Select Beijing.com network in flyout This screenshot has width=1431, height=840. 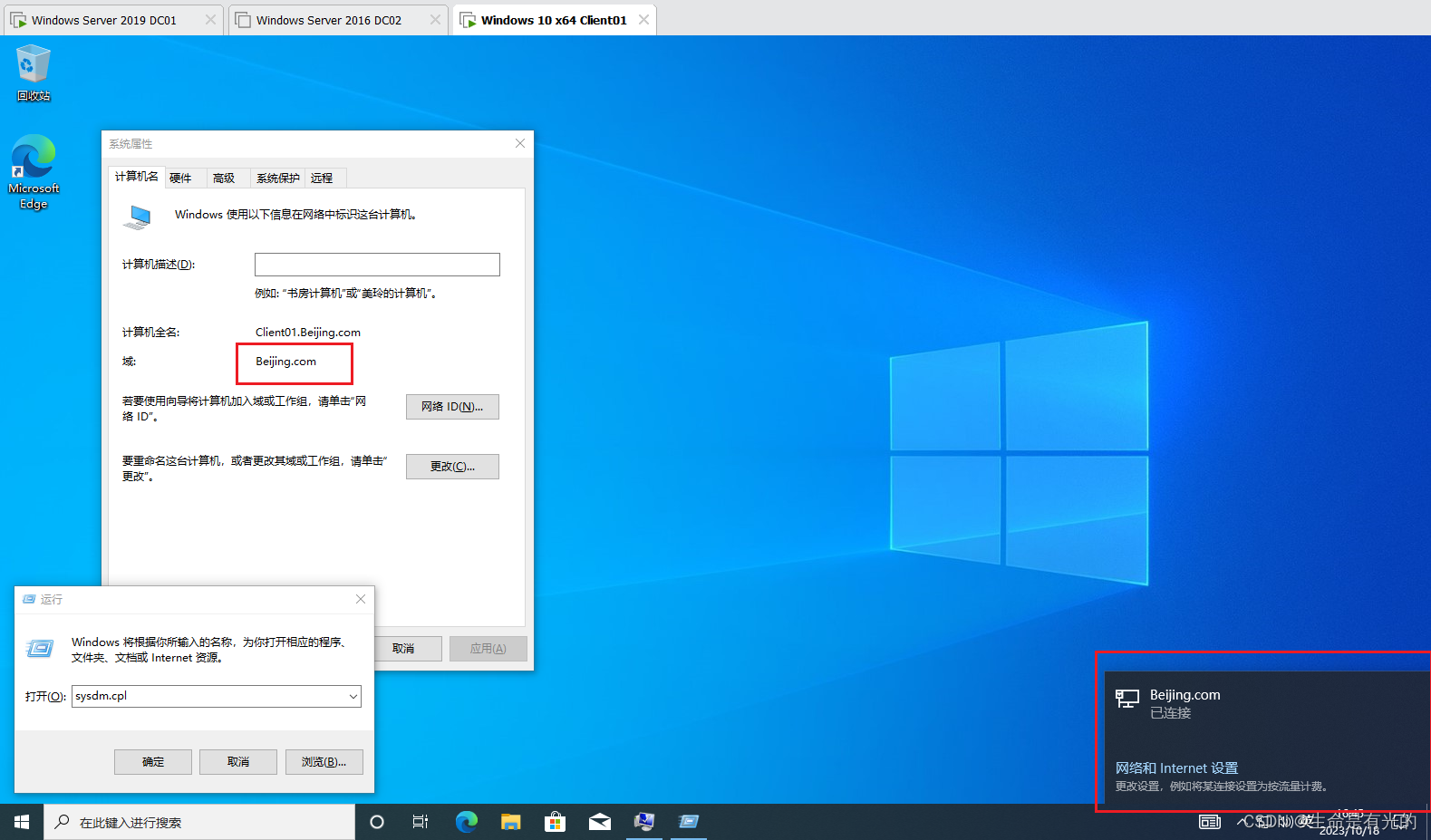pyautogui.click(x=1265, y=703)
